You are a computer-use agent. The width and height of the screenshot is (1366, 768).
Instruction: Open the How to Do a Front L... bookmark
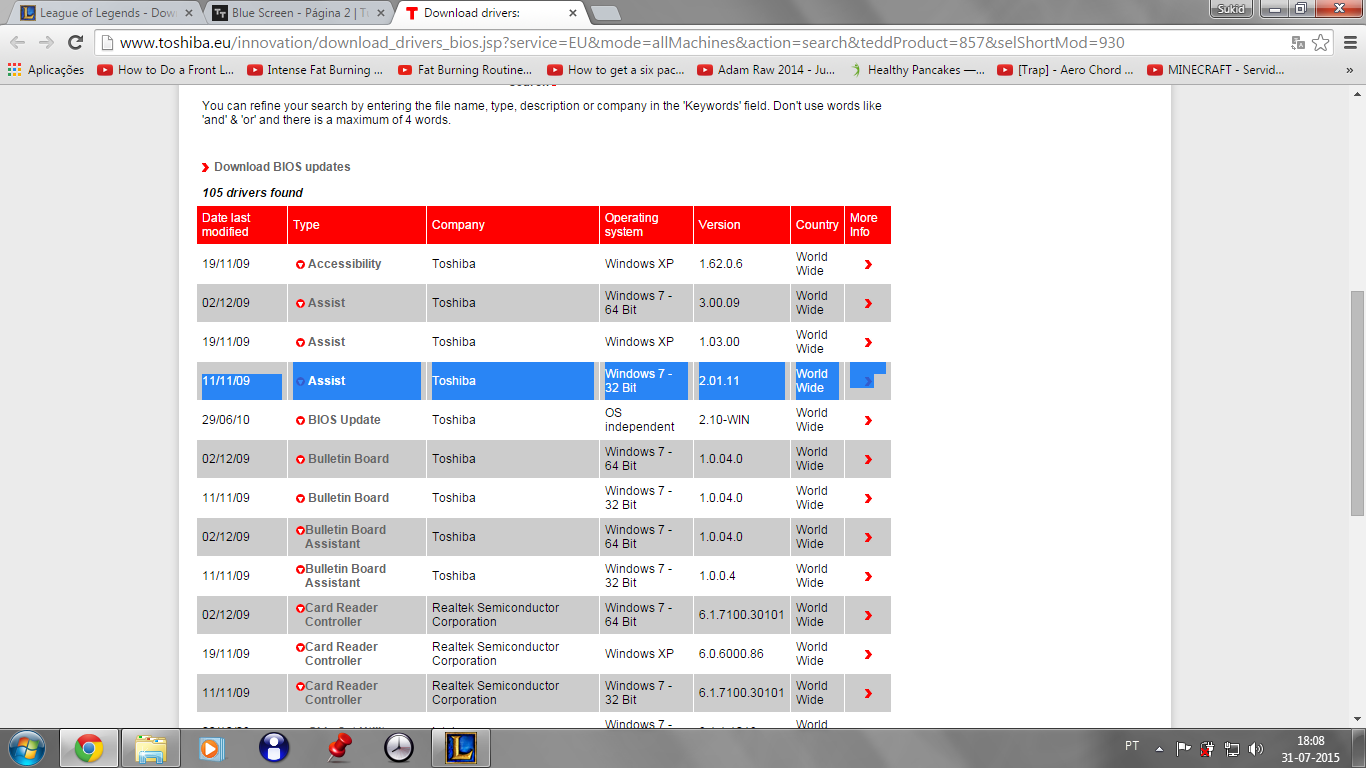point(166,70)
